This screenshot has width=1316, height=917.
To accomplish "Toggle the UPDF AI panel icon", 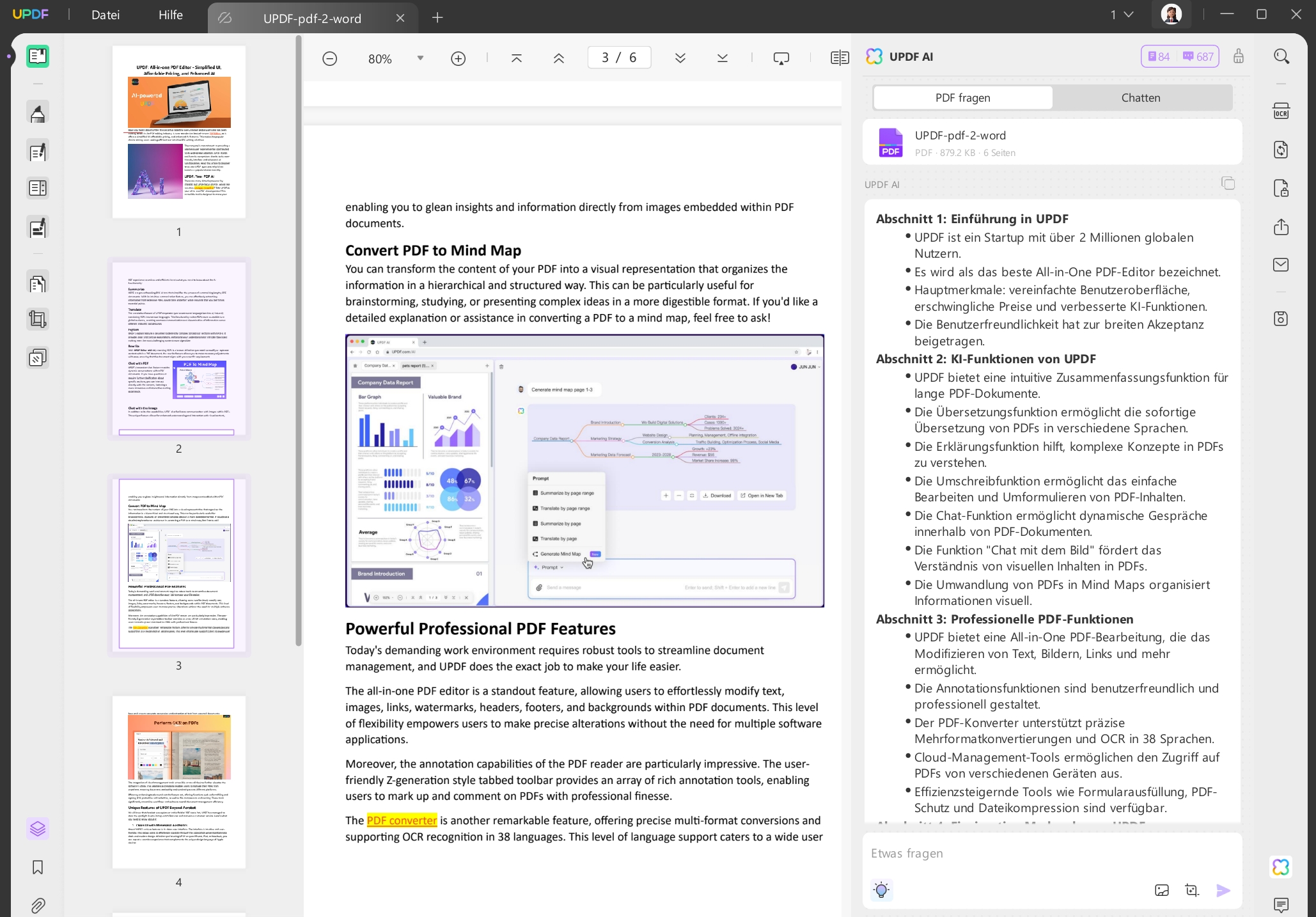I will coord(1281,867).
